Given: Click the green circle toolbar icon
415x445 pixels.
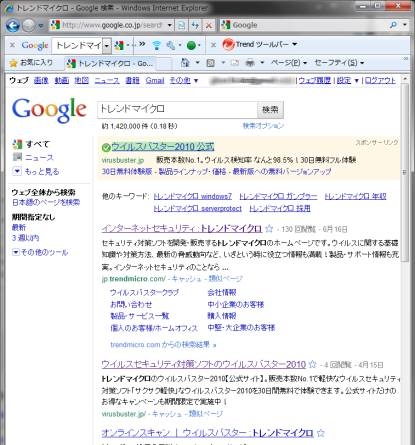Looking at the screenshot, I should pos(191,45).
